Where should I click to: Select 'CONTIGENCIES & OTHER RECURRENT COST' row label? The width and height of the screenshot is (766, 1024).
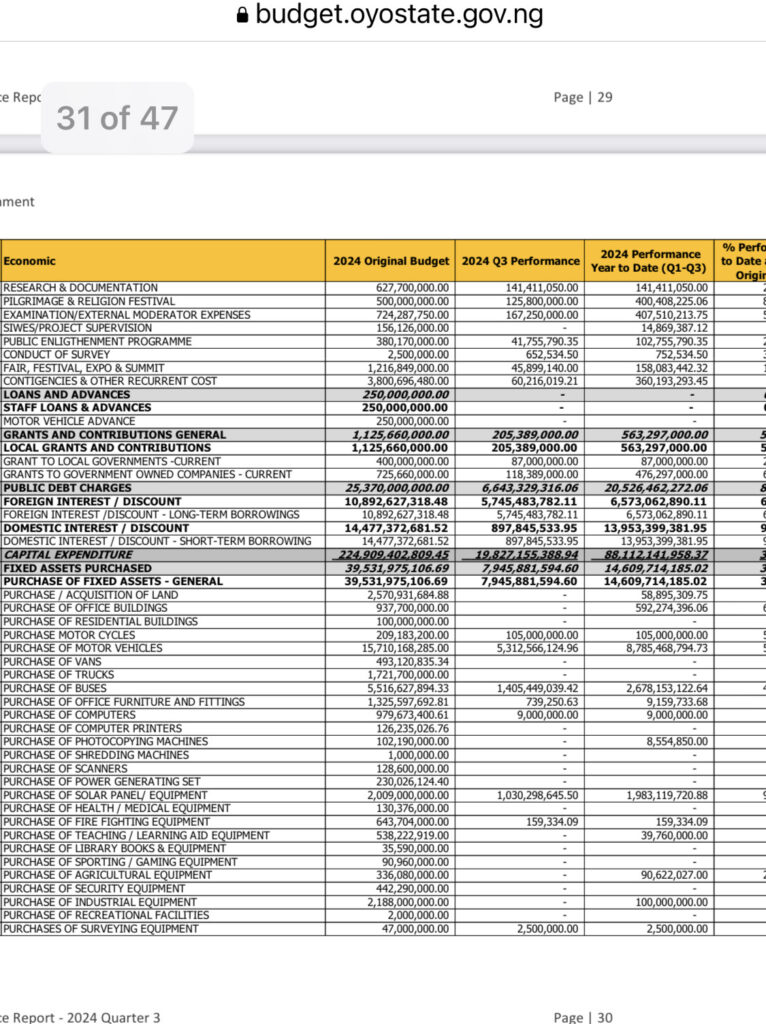tap(110, 381)
